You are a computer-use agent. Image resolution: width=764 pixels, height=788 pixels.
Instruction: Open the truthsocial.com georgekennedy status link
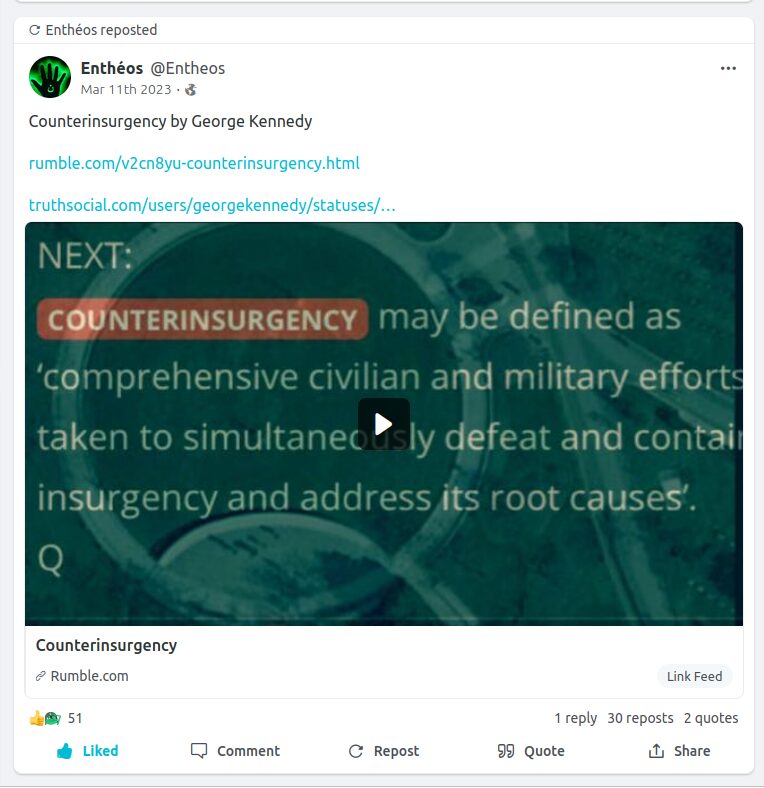[x=212, y=205]
